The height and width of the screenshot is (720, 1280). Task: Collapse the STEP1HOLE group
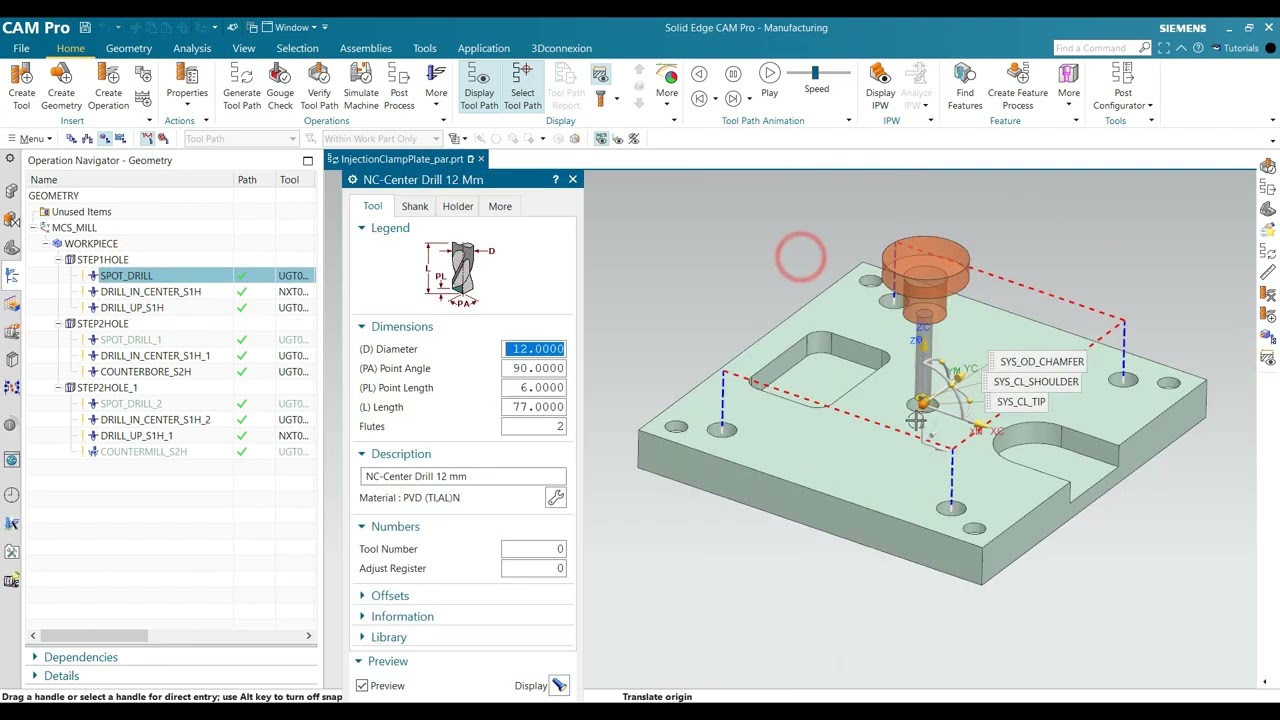[x=59, y=260]
